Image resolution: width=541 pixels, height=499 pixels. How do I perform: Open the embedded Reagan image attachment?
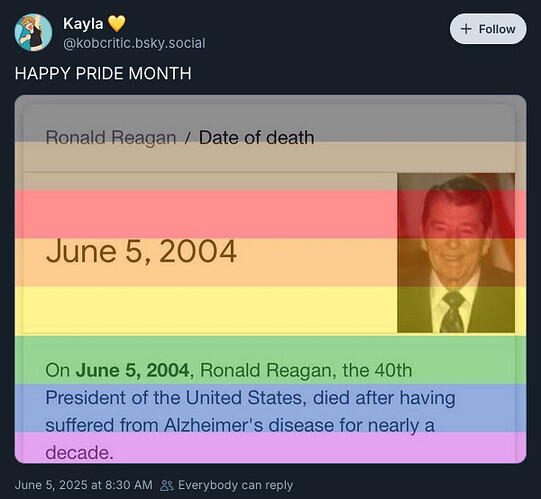pos(270,279)
